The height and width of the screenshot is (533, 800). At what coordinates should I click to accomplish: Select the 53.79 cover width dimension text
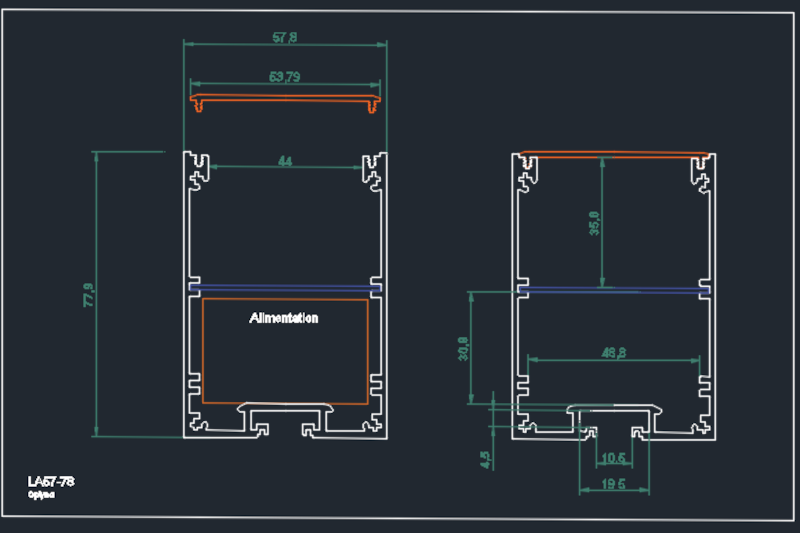coord(285,76)
